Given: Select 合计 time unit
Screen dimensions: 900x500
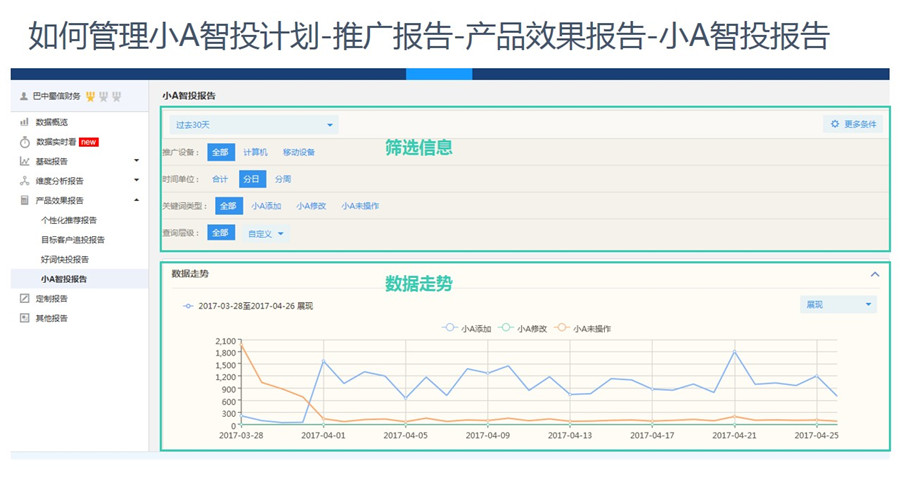Looking at the screenshot, I should pos(220,179).
